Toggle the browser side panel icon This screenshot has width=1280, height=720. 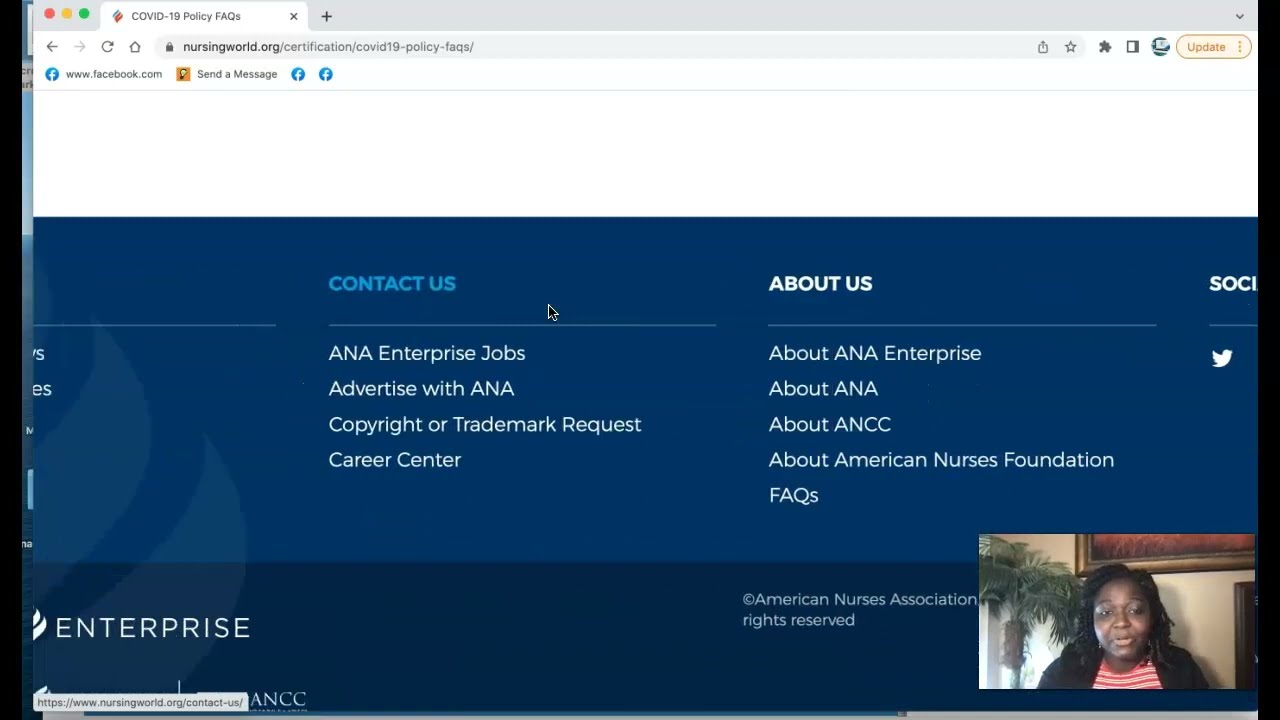(1133, 47)
